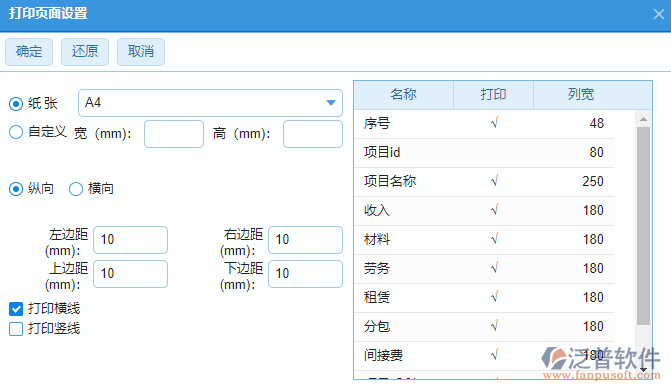This screenshot has width=671, height=391.
Task: Click the column list scrollbar up arrow
Action: [643, 119]
